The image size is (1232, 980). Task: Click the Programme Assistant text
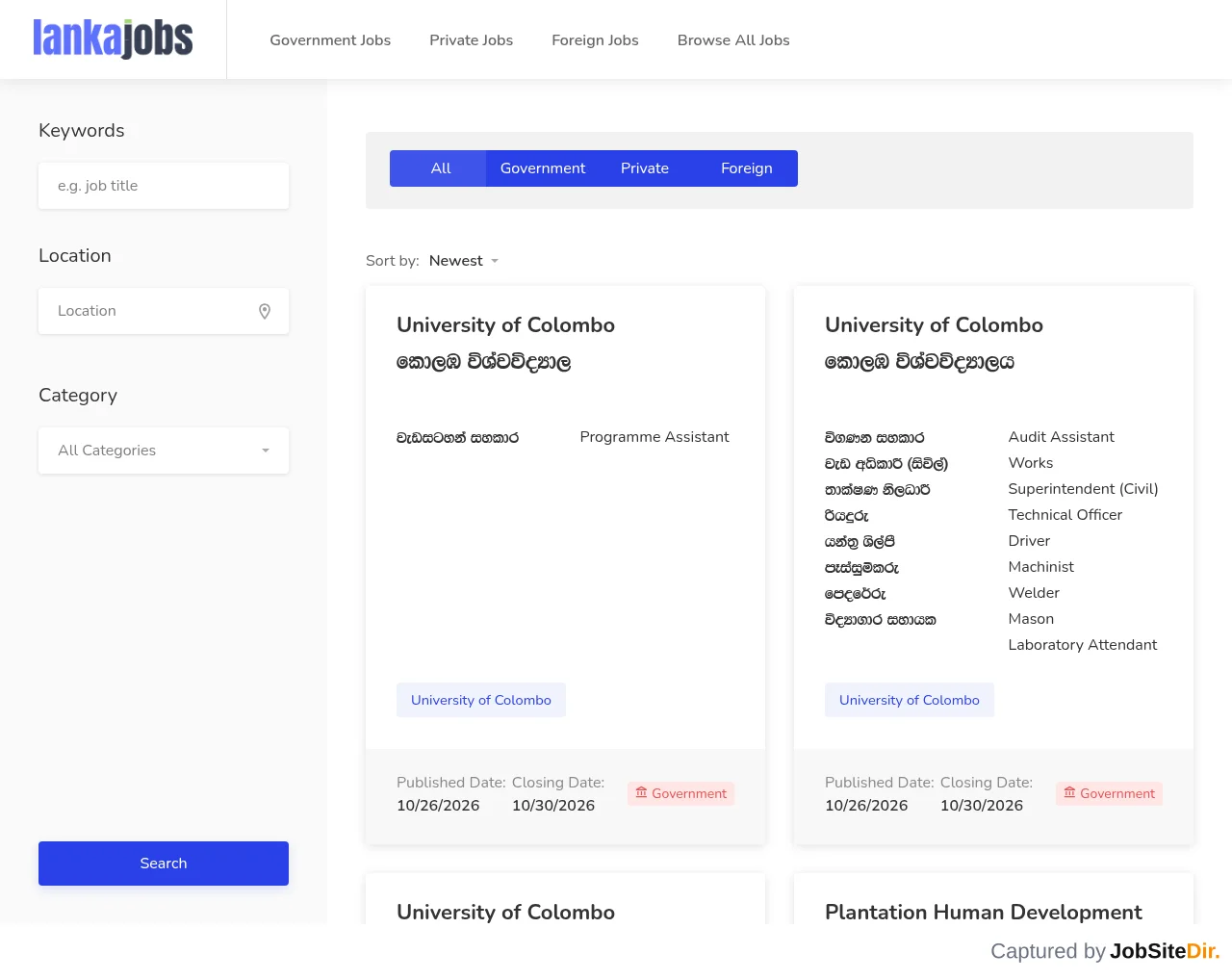654,437
